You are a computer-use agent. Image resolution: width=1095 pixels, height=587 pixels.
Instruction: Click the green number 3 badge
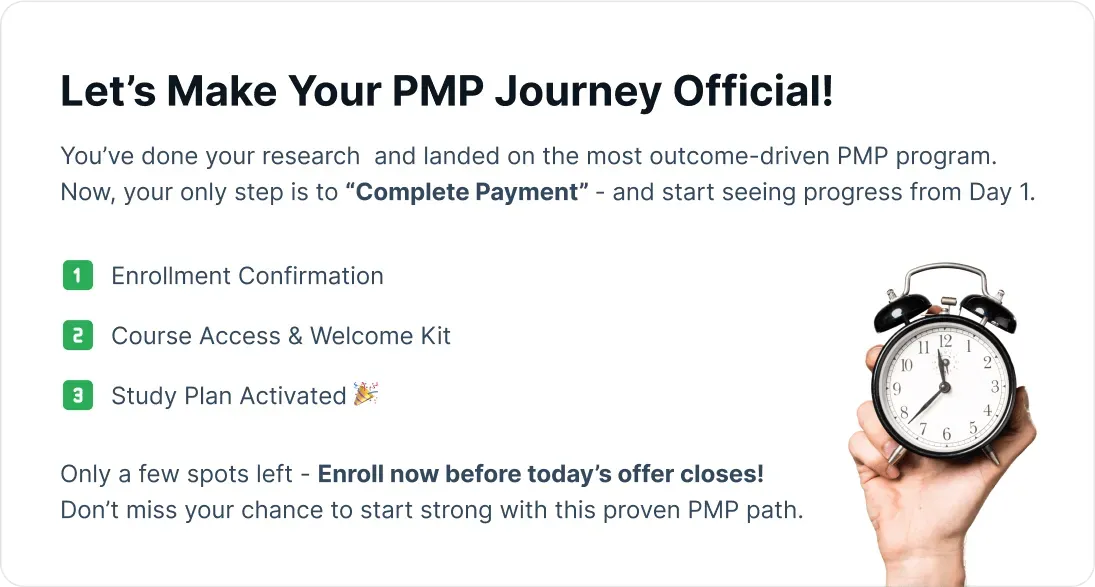(78, 395)
